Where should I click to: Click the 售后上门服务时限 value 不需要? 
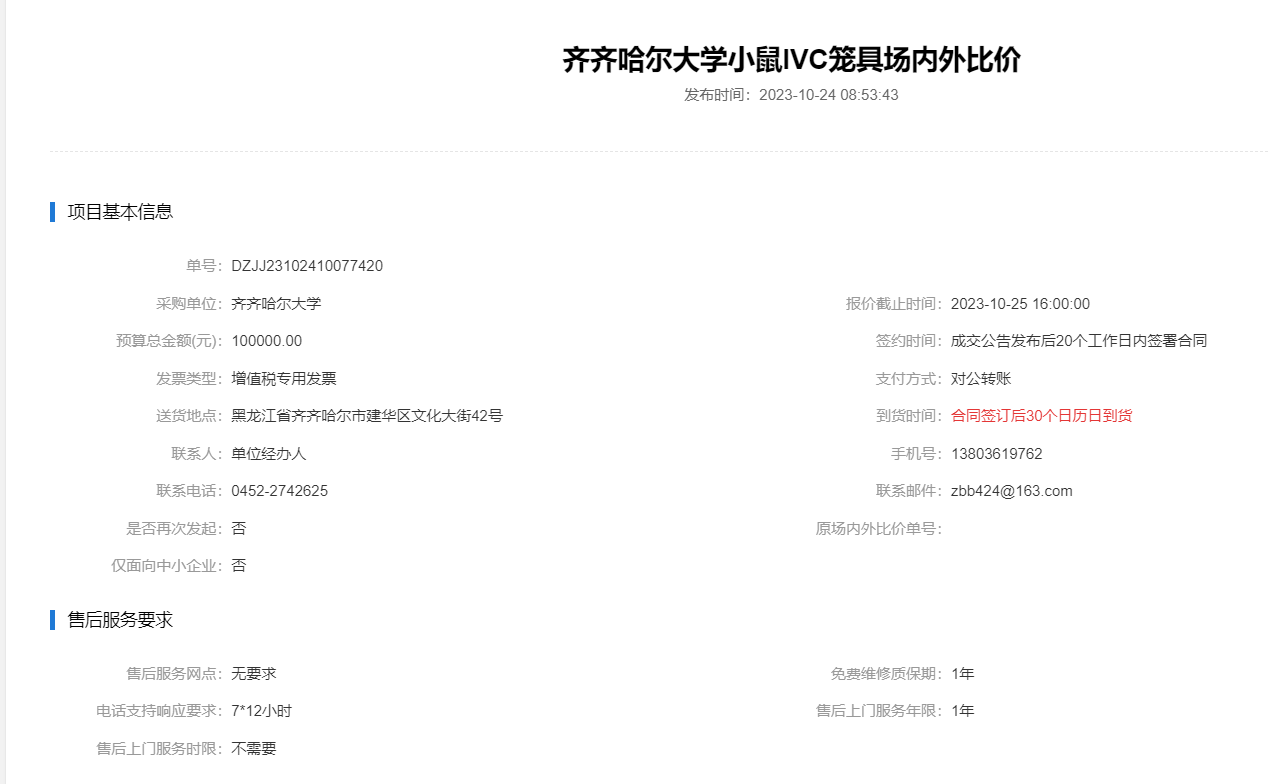[253, 749]
